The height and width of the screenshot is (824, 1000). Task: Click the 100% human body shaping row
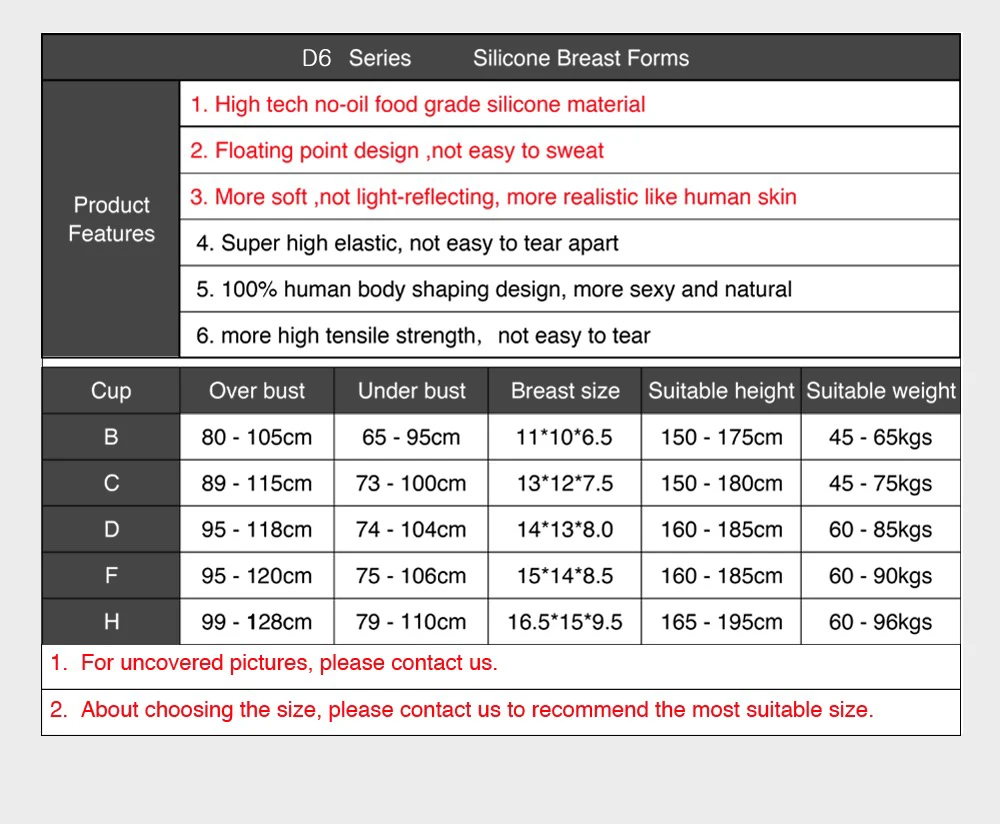[x=570, y=289]
